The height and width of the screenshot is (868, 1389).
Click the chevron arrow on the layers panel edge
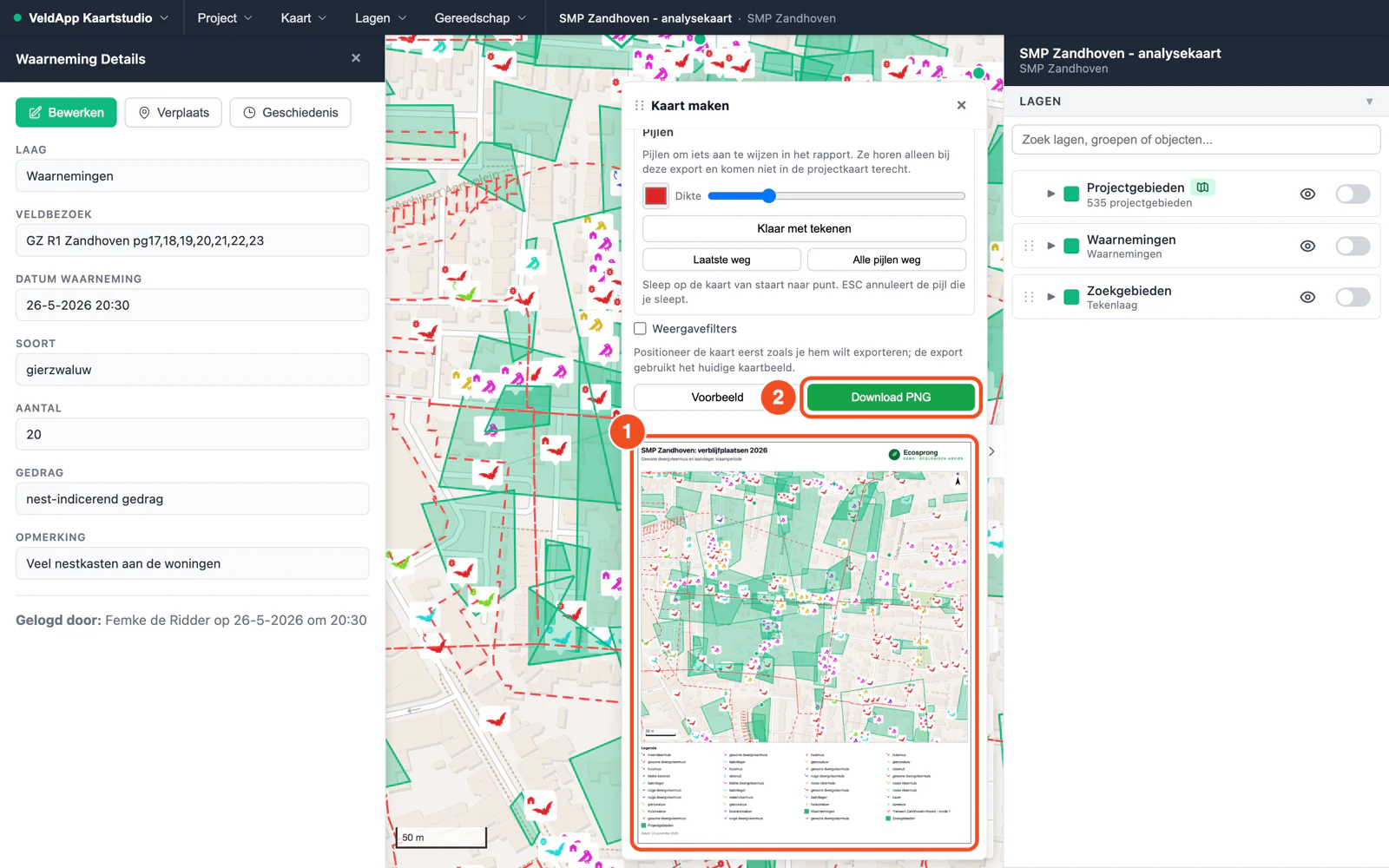[x=991, y=451]
